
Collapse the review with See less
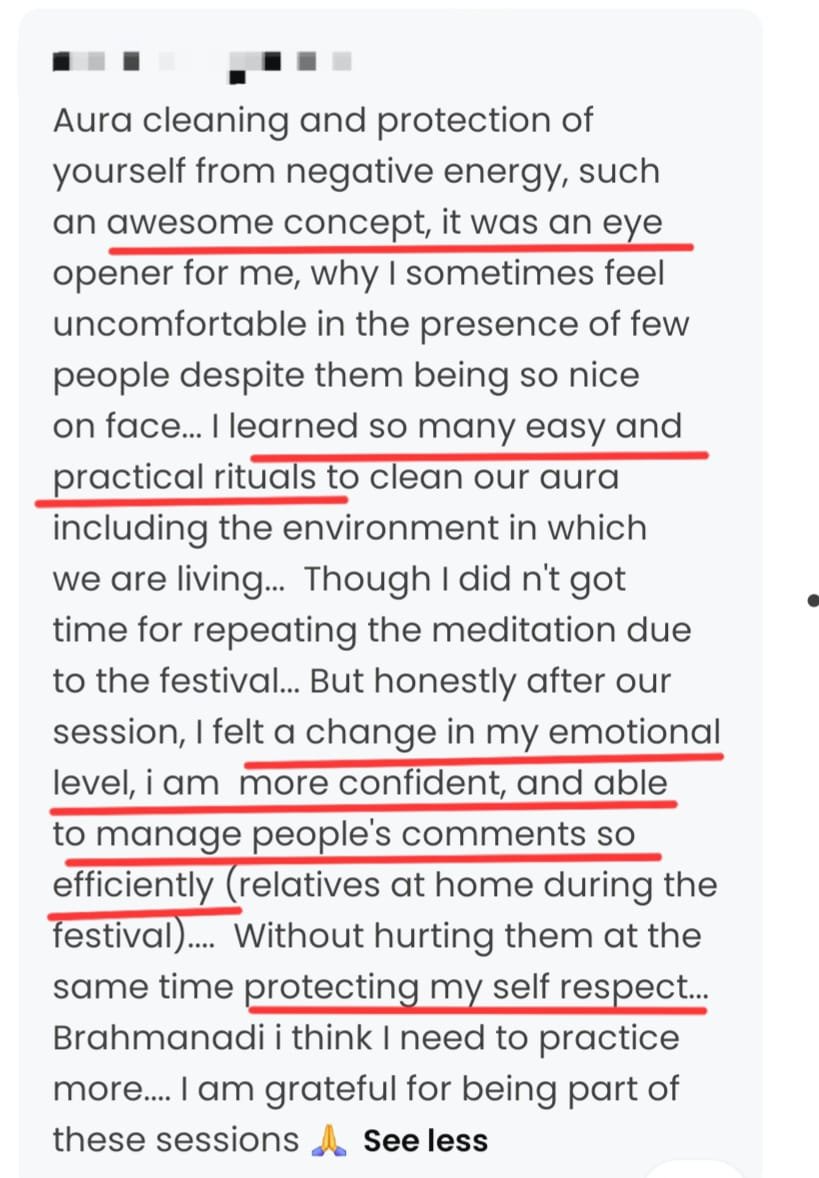pyautogui.click(x=425, y=1140)
